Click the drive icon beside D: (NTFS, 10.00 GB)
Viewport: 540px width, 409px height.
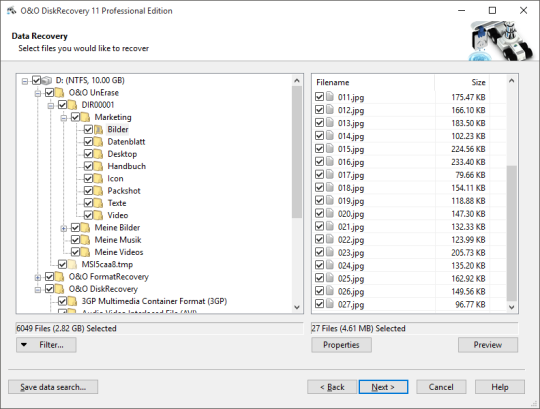point(47,81)
